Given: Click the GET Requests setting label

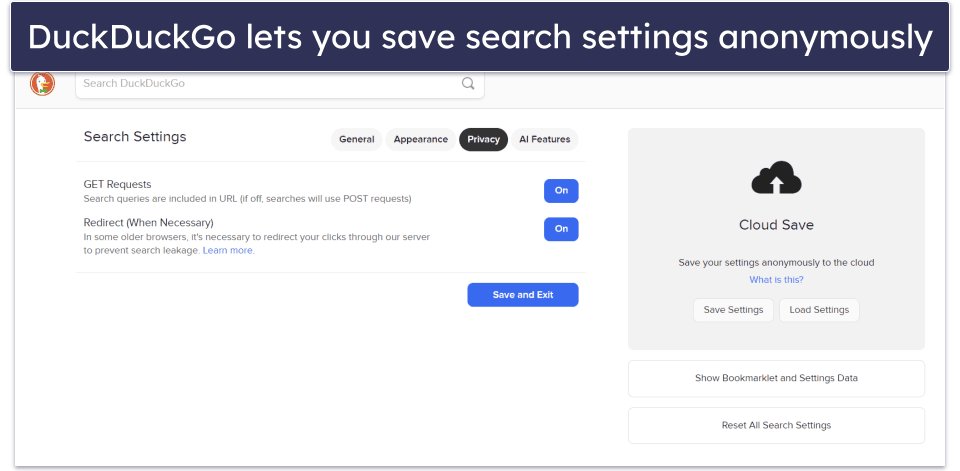Looking at the screenshot, I should (118, 184).
